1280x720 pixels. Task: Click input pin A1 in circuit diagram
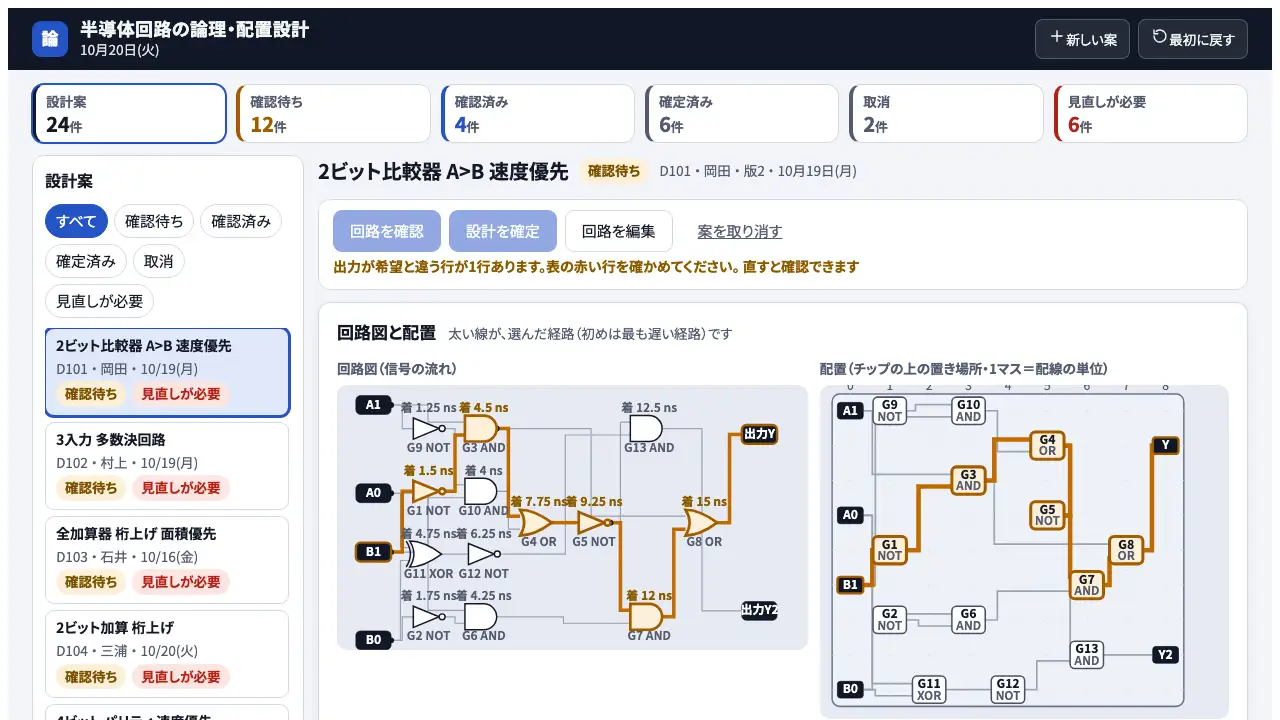click(x=374, y=405)
